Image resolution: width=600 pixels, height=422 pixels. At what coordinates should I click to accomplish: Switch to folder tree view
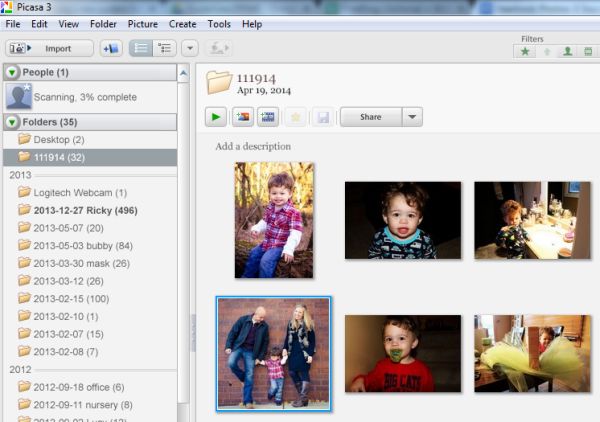[164, 48]
